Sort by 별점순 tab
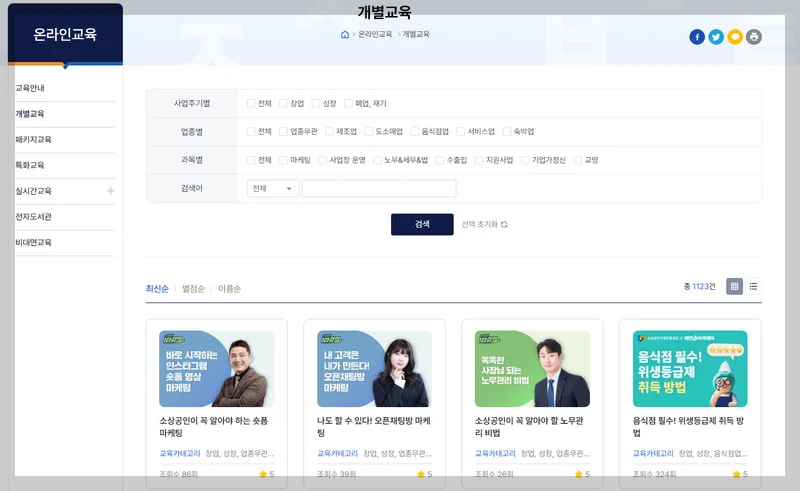 coord(193,289)
